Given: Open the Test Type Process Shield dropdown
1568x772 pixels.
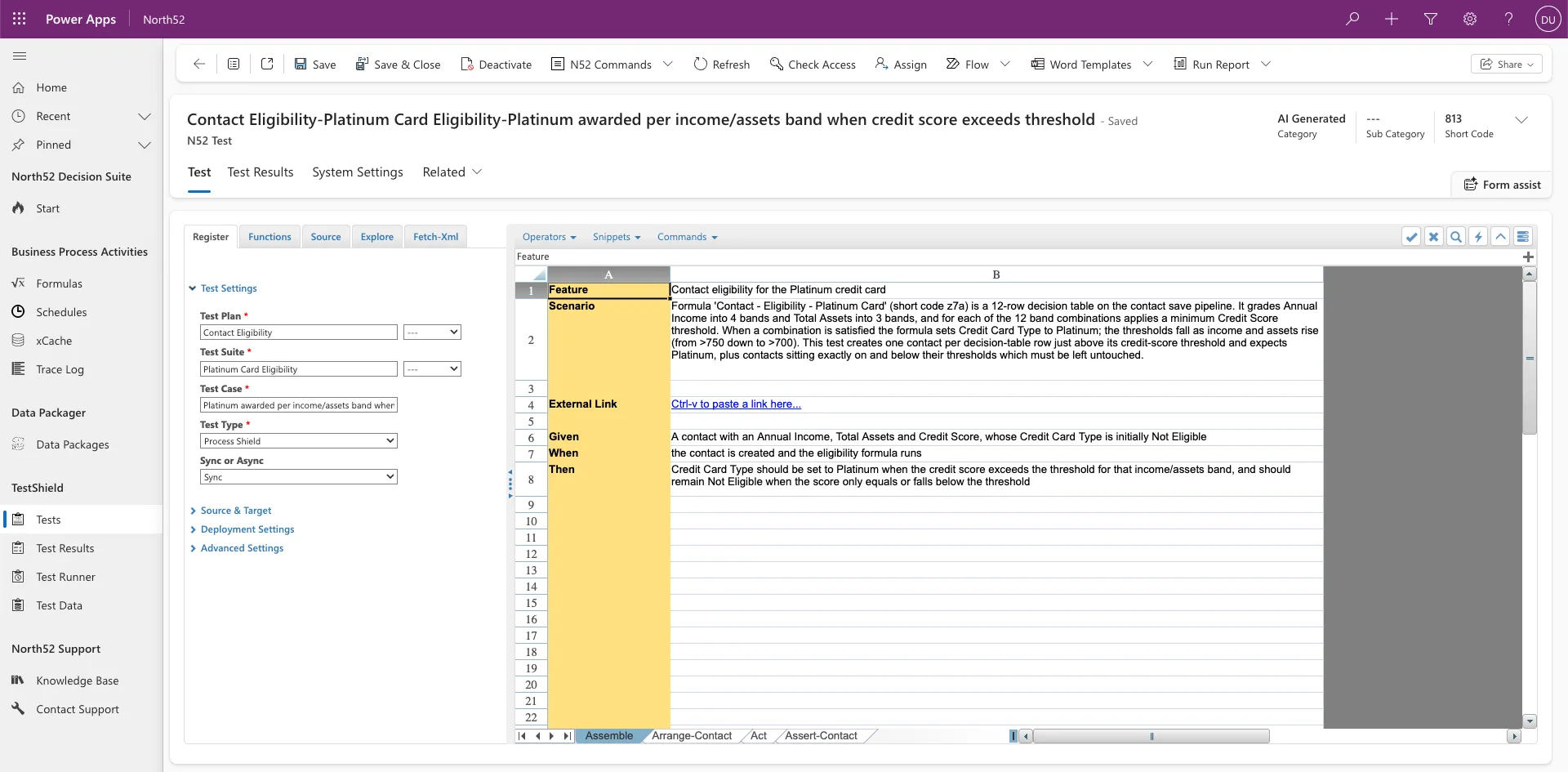Looking at the screenshot, I should pyautogui.click(x=299, y=441).
